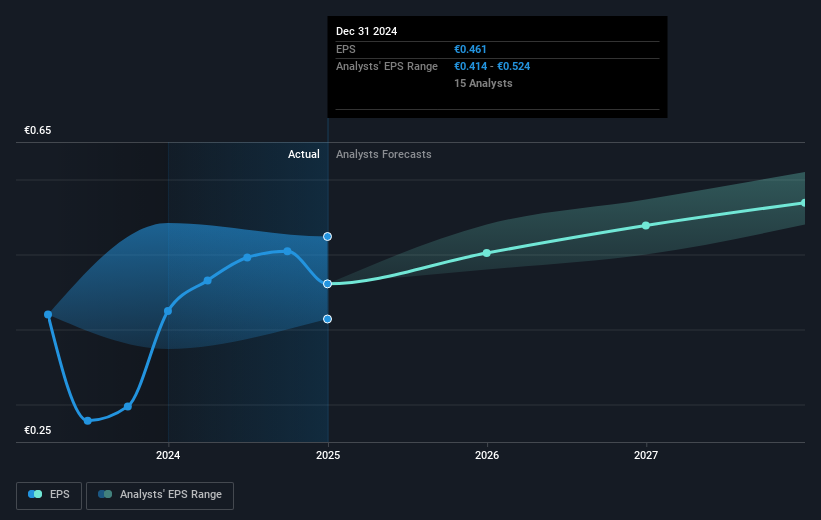This screenshot has width=821, height=520.
Task: Click the EPS point between 2024 and mid-2024
Action: tap(207, 281)
